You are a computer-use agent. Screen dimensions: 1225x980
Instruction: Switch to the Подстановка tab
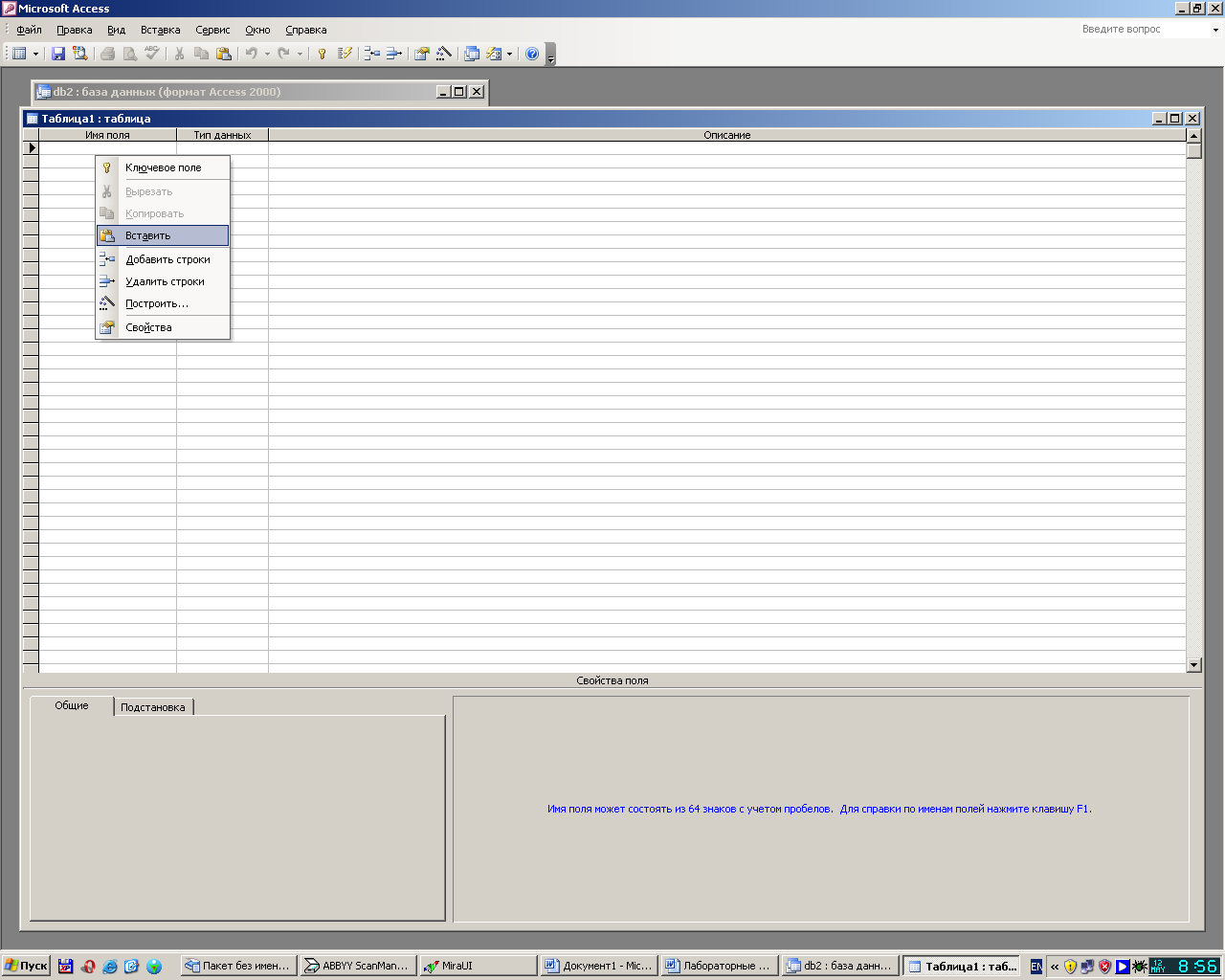click(153, 707)
